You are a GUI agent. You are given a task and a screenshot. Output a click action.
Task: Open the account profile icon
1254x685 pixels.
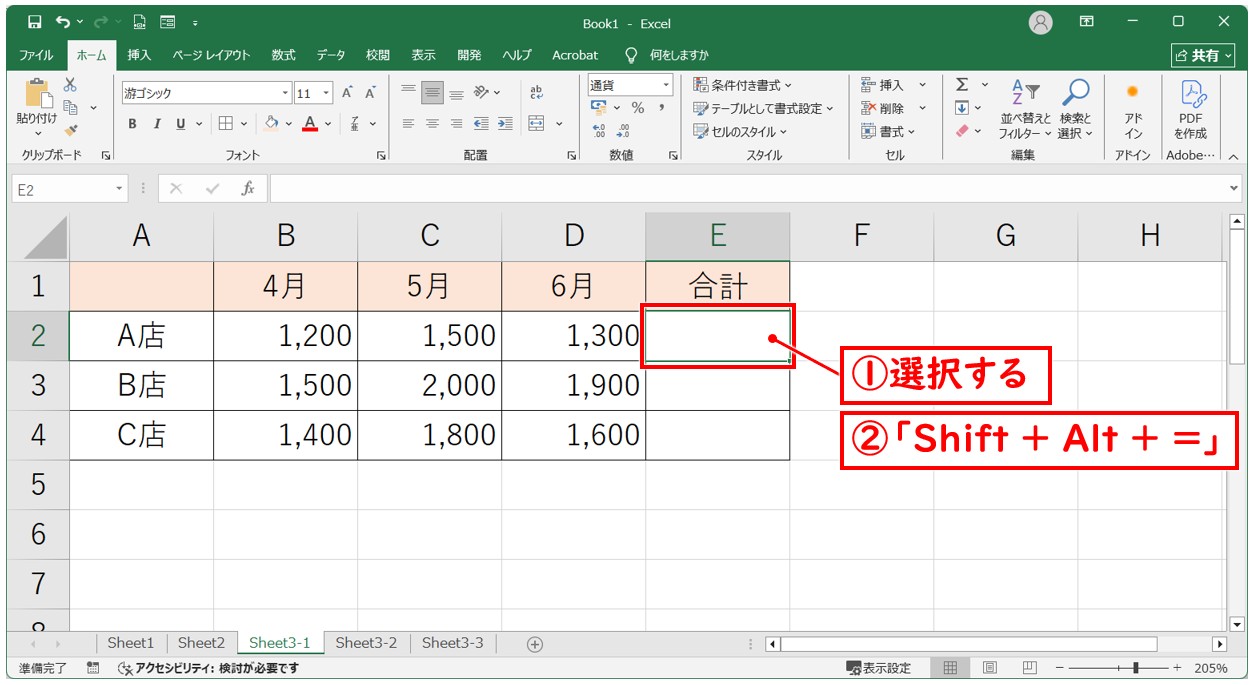(1041, 22)
